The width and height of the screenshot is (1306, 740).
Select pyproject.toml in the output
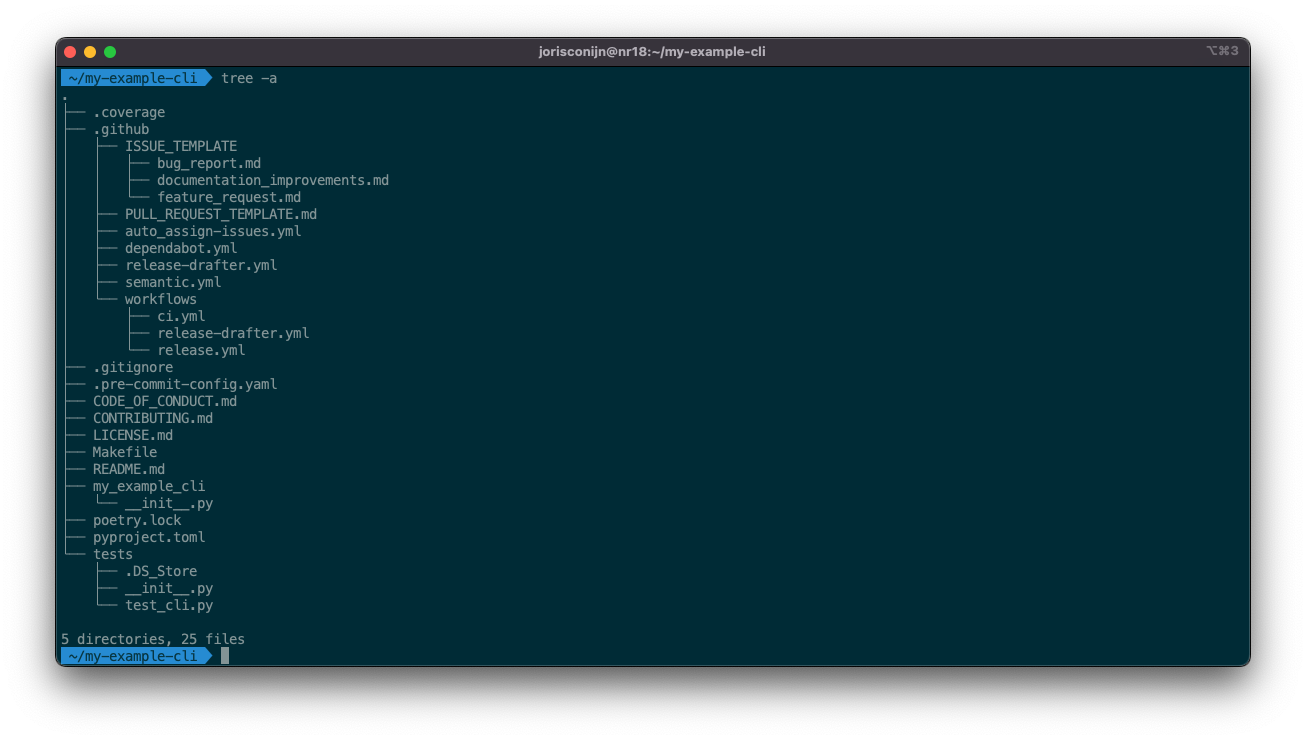click(149, 537)
